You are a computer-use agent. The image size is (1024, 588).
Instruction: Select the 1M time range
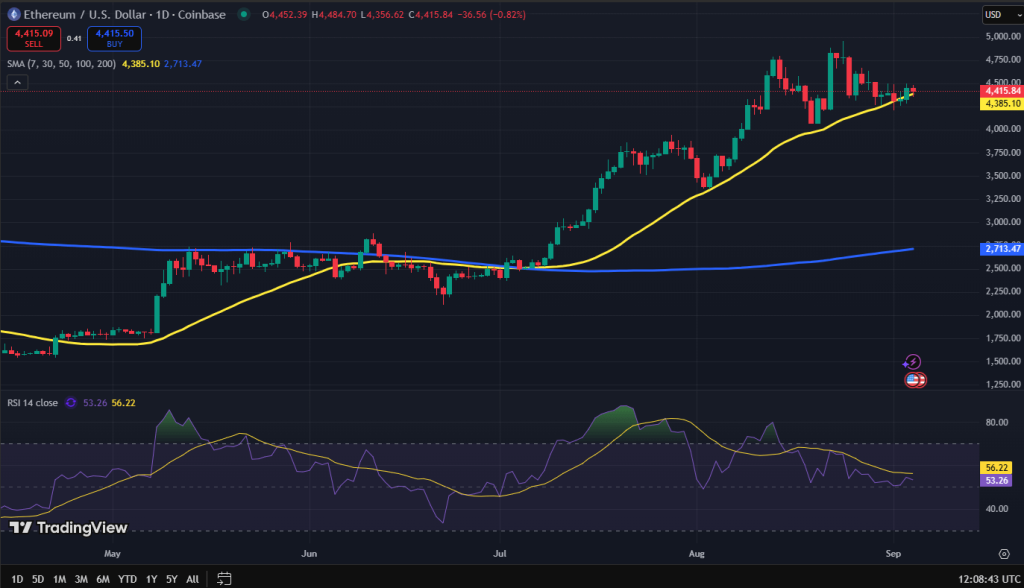pyautogui.click(x=60, y=578)
